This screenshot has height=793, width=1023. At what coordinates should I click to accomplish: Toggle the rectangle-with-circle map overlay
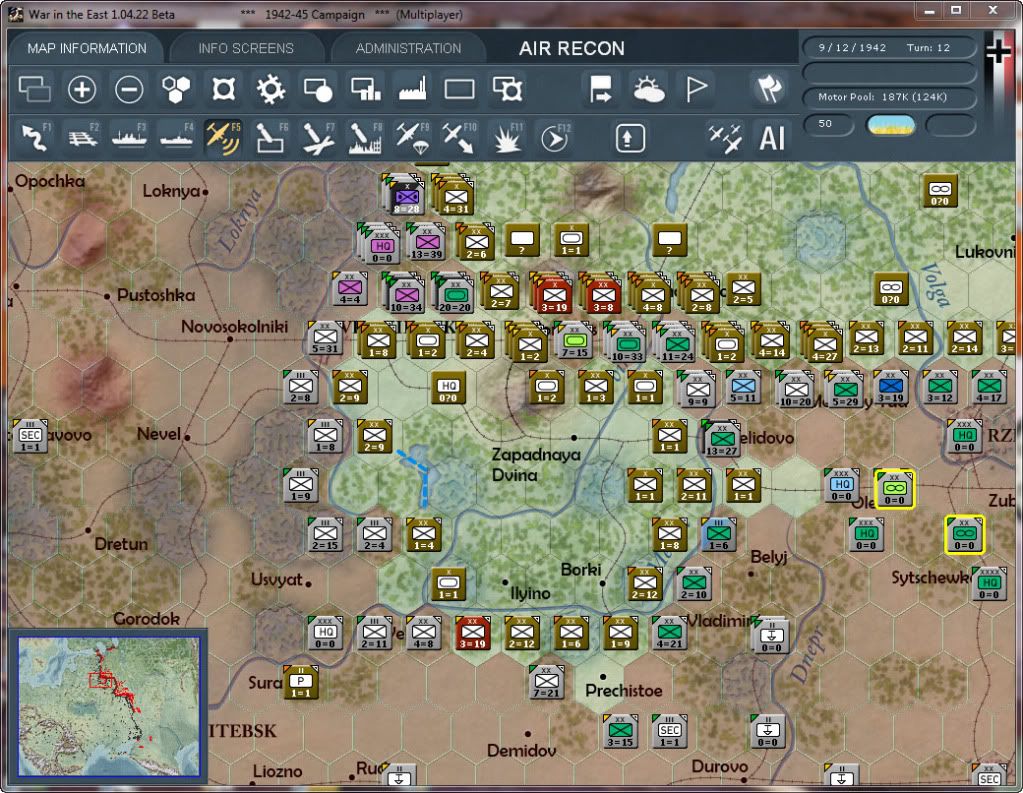318,89
